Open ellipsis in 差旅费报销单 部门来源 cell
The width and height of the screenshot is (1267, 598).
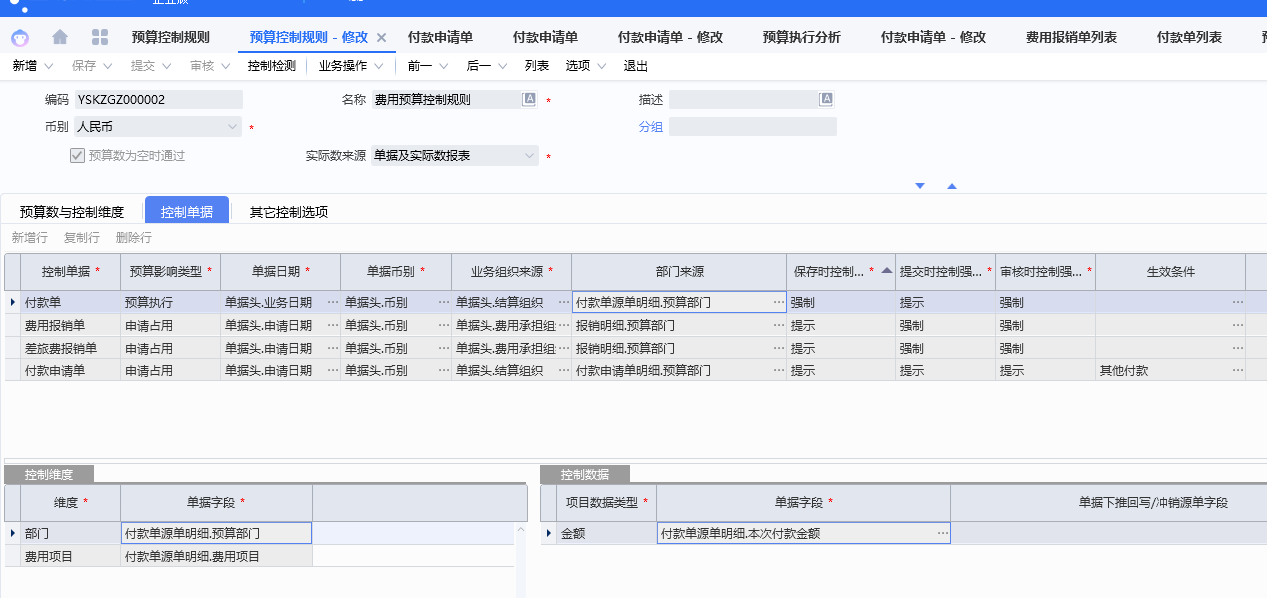click(778, 348)
